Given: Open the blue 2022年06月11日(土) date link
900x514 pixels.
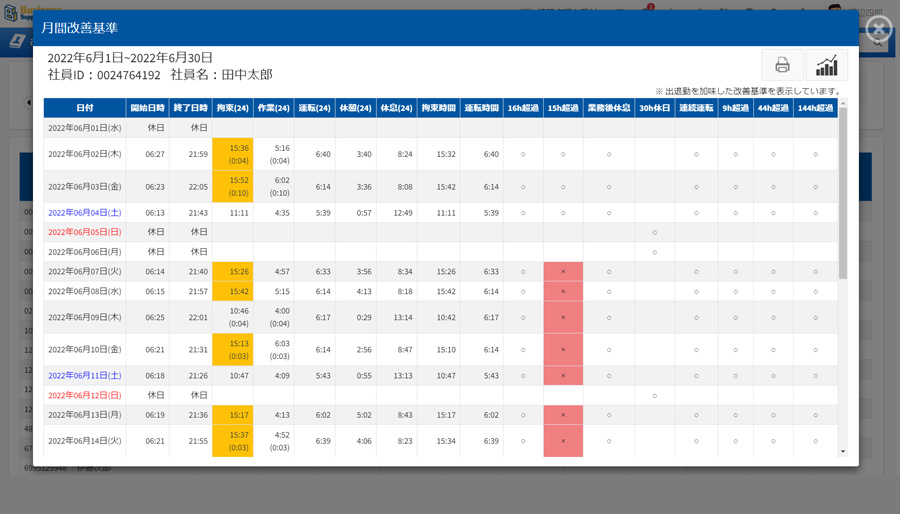Looking at the screenshot, I should (x=85, y=376).
